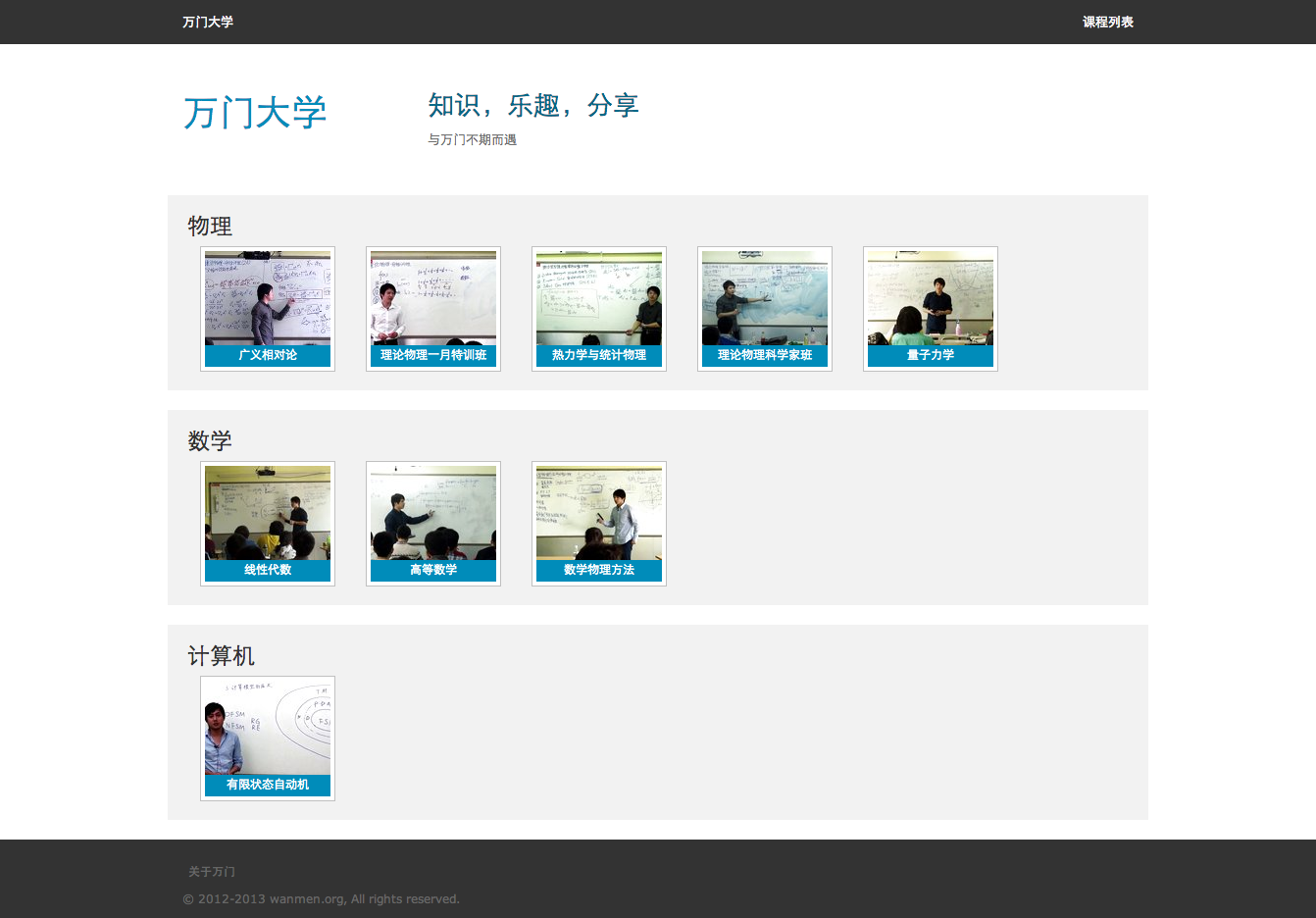Click the large 万门大学 logo heading
This screenshot has height=918, width=1316.
(x=255, y=113)
